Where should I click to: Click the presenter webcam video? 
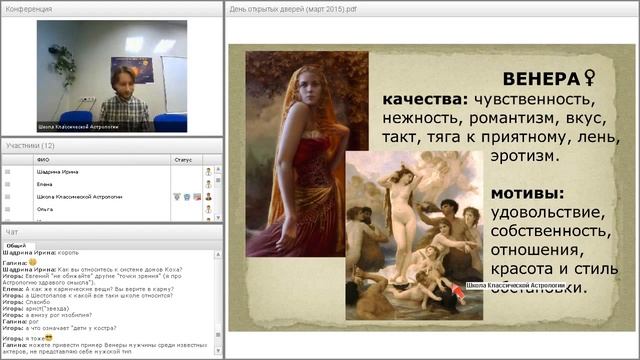[112, 76]
